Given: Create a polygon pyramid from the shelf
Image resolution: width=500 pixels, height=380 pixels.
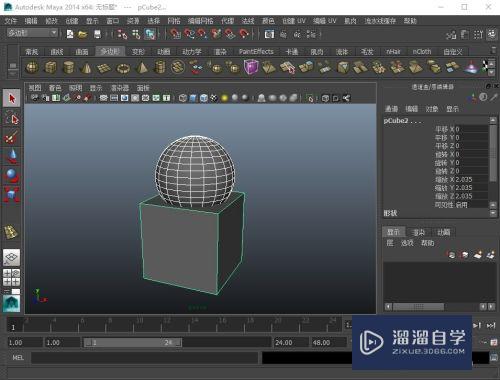Looking at the screenshot, I should coord(142,68).
